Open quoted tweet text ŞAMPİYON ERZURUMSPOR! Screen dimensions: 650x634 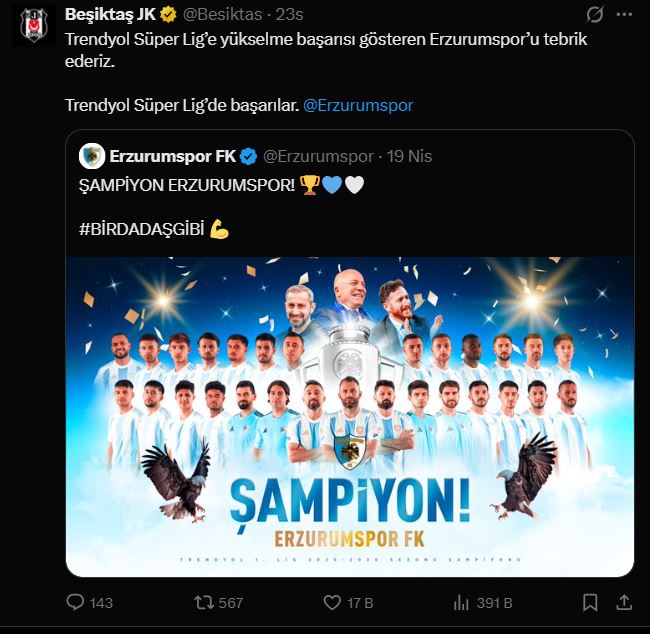[185, 186]
